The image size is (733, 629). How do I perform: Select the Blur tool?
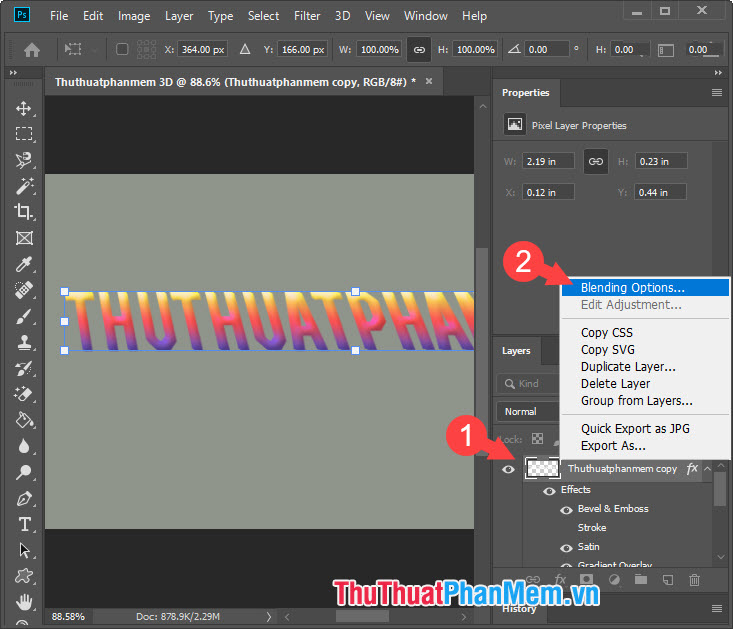pos(24,446)
